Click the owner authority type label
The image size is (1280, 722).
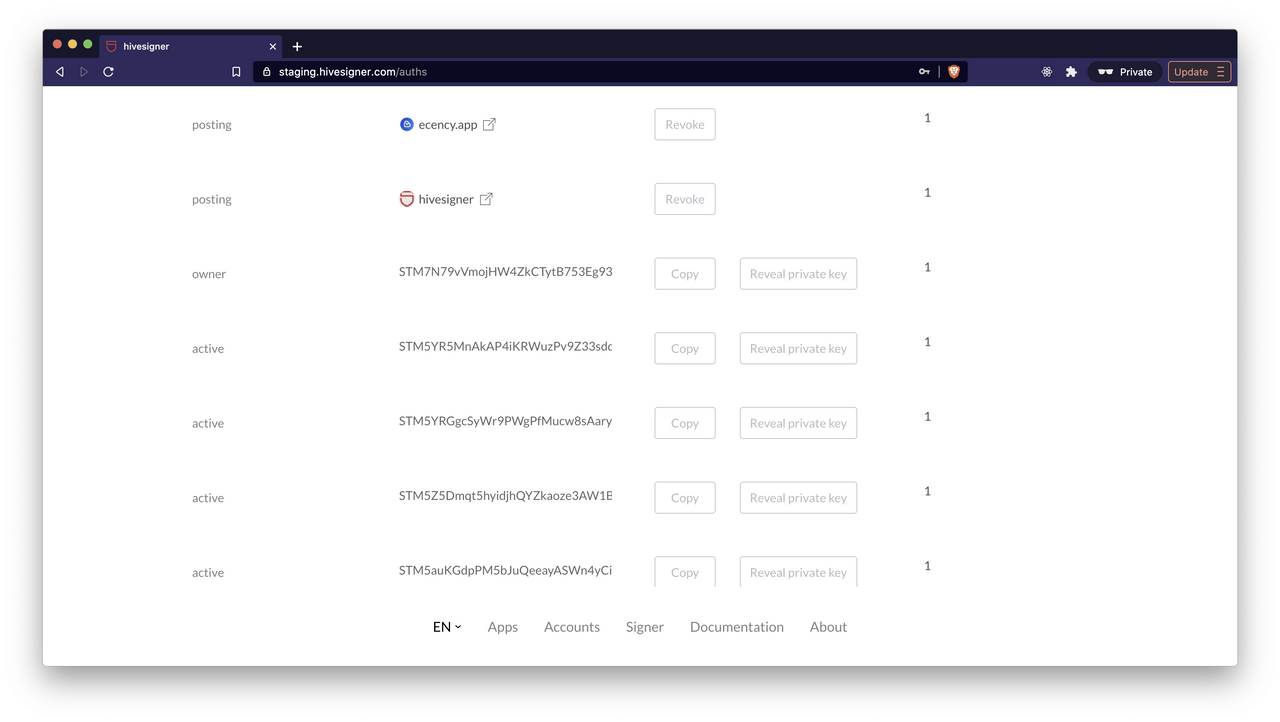tap(209, 274)
